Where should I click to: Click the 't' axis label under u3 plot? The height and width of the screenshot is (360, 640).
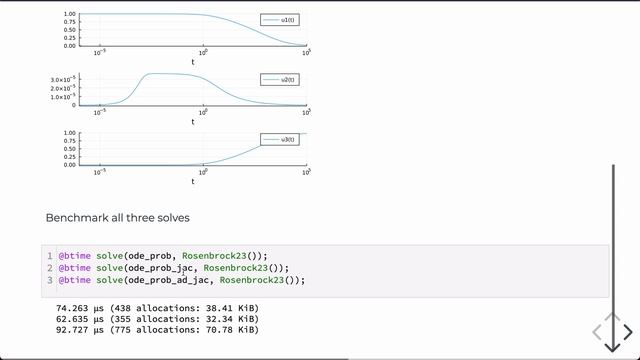193,182
